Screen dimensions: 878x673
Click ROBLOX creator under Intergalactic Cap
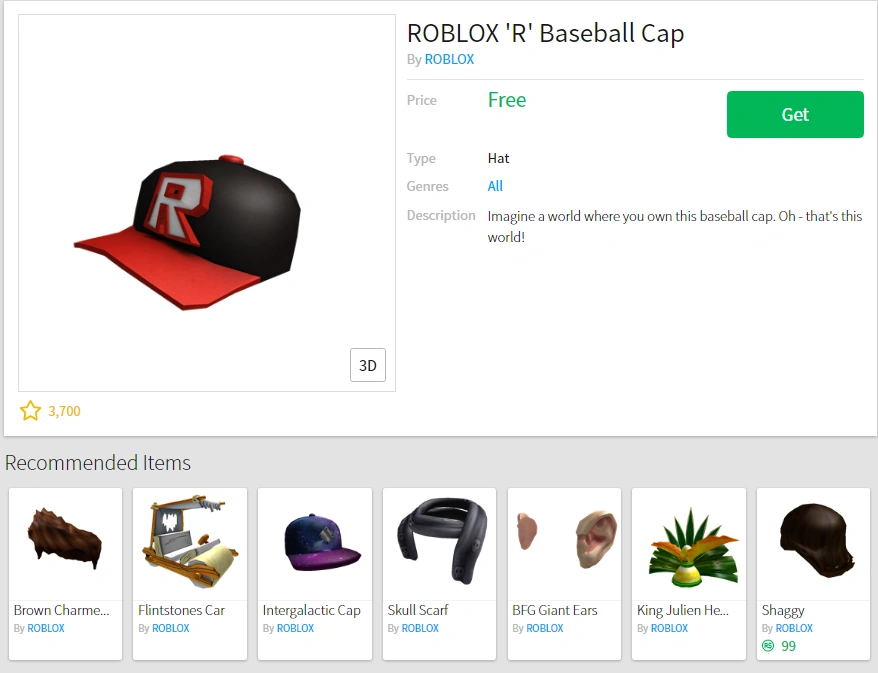[x=295, y=628]
